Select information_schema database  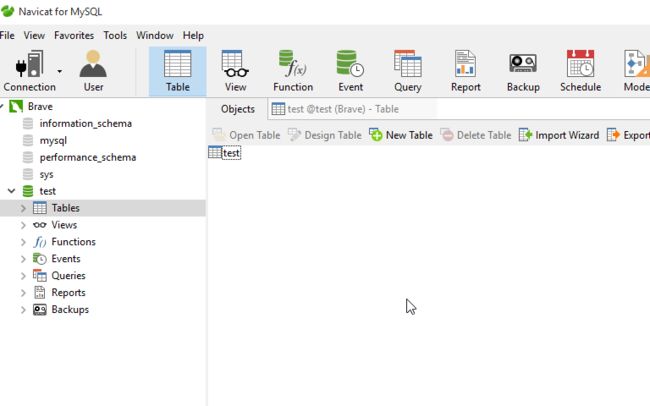click(86, 124)
